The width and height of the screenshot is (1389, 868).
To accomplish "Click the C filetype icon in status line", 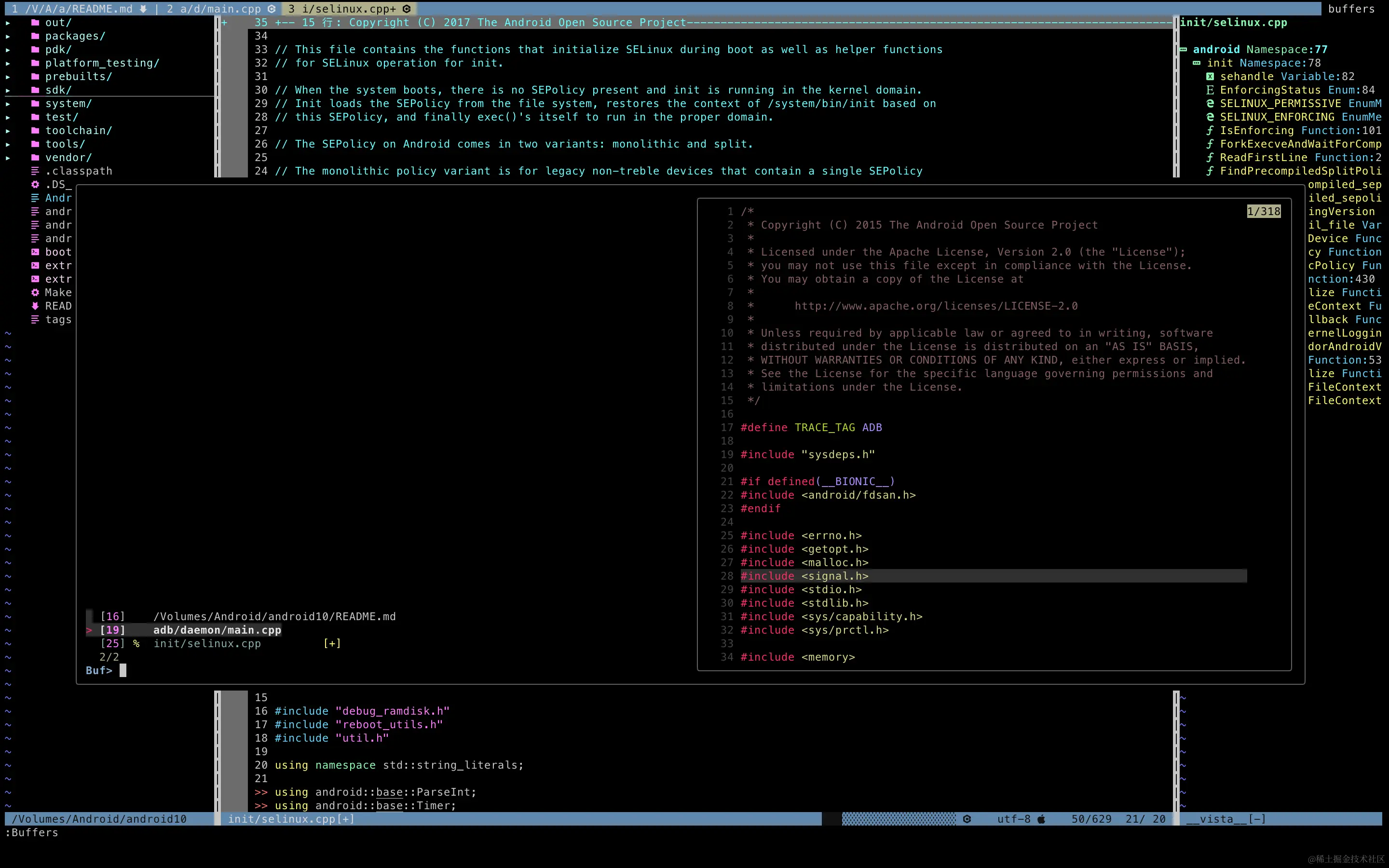I will pyautogui.click(x=967, y=819).
